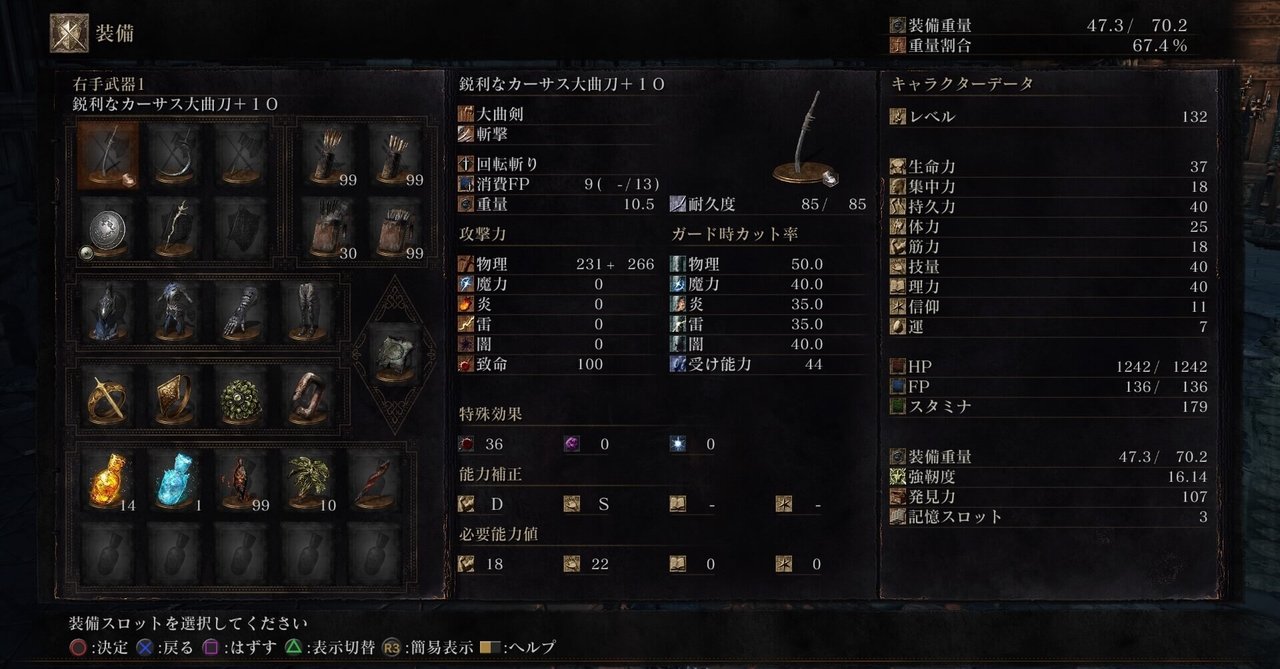Select the round silver shield slot
1280x669 pixels.
point(109,230)
